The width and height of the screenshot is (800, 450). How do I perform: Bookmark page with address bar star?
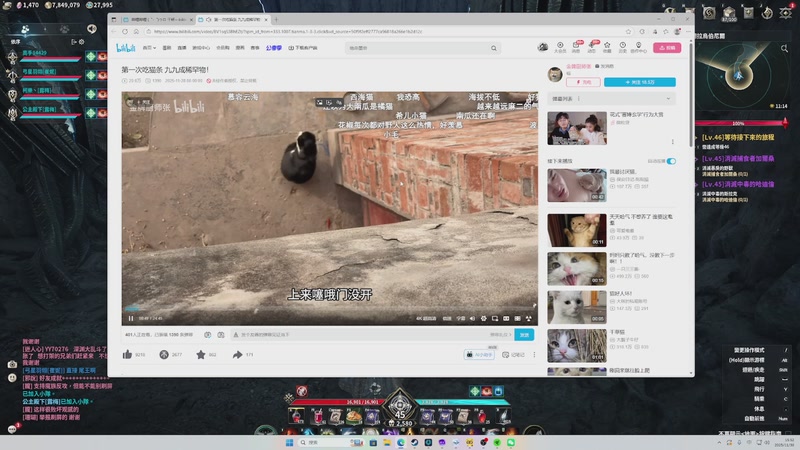629,32
